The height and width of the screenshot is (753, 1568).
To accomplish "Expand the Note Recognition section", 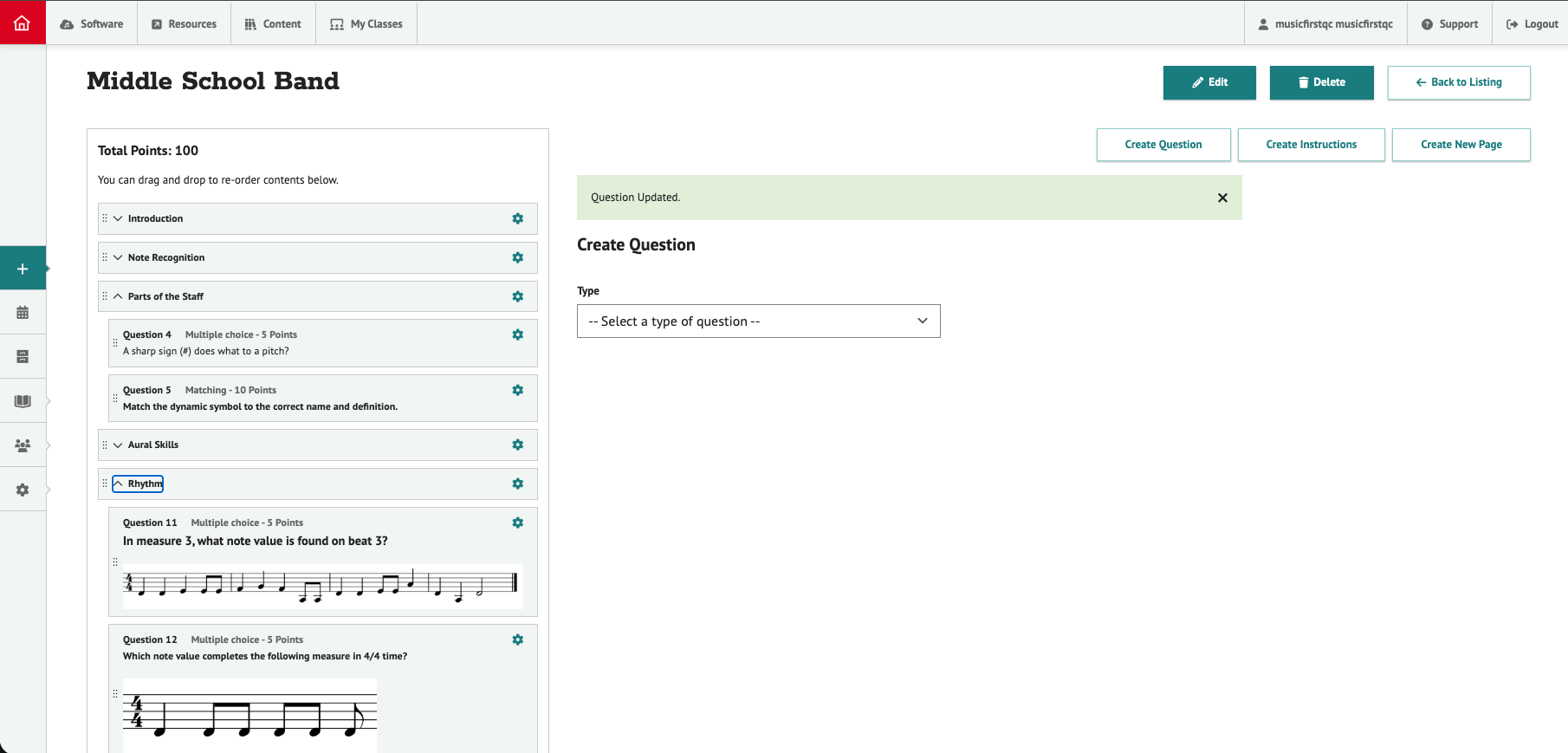I will [118, 257].
